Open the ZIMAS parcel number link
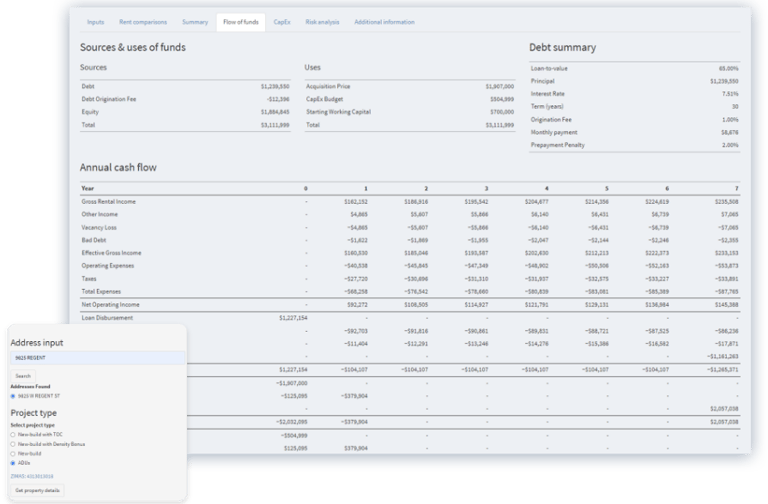768x504 pixels. click(32, 476)
